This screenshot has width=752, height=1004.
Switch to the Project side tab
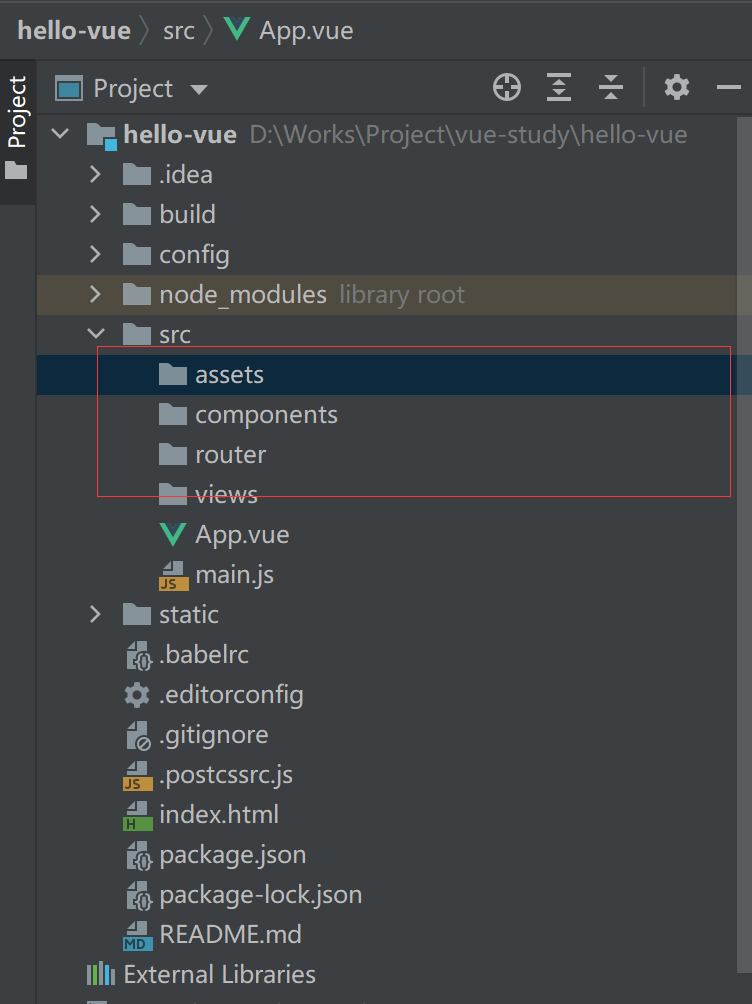(17, 112)
